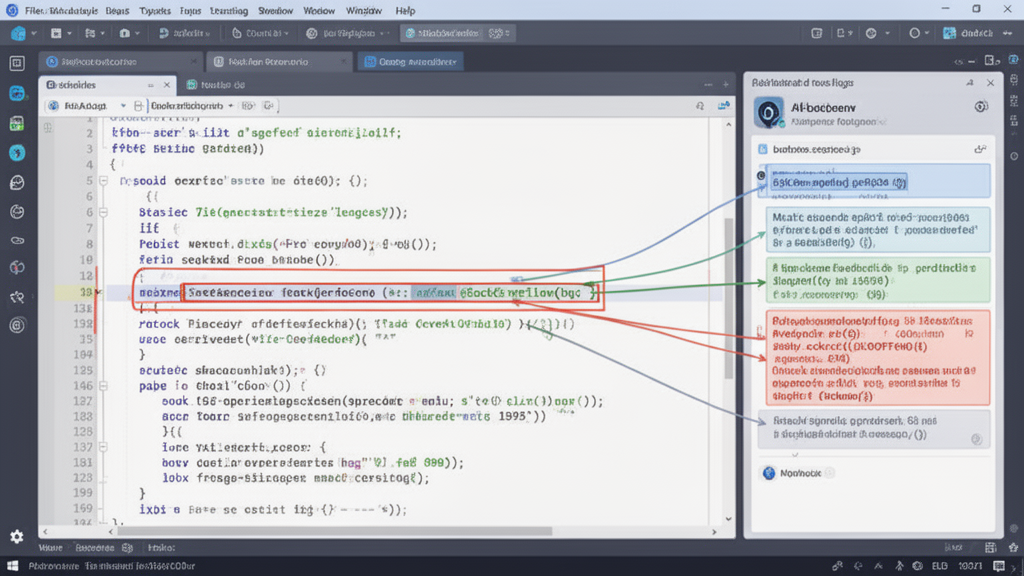Close the 'Grschoides' editor tab
The image size is (1024, 576).
[167, 85]
